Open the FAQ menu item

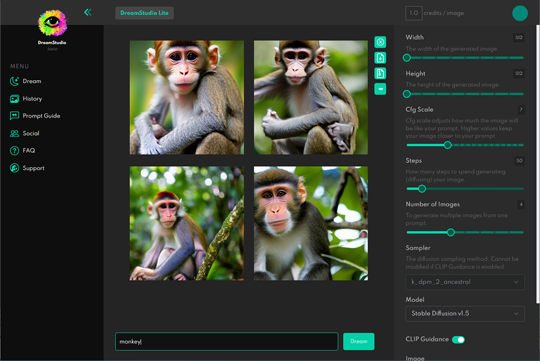point(29,151)
